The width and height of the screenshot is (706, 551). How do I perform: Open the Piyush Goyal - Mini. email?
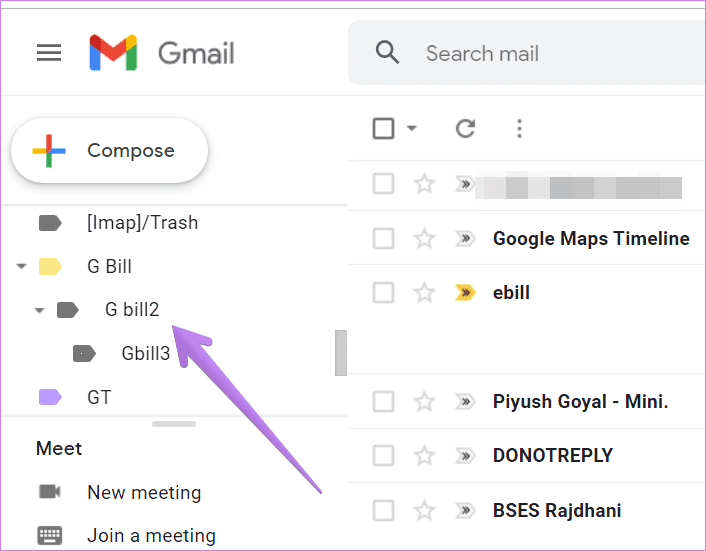coord(580,401)
